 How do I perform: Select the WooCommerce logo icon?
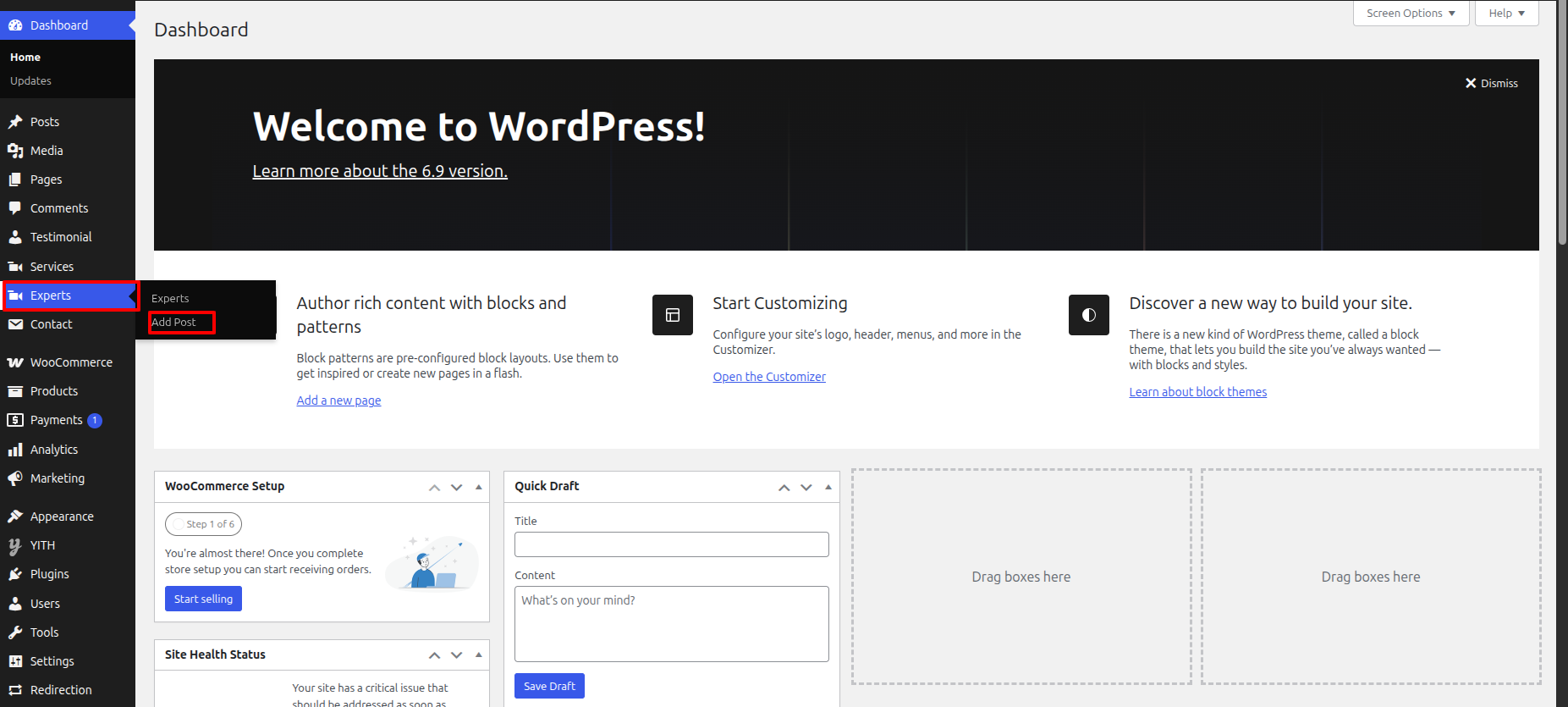tap(15, 362)
